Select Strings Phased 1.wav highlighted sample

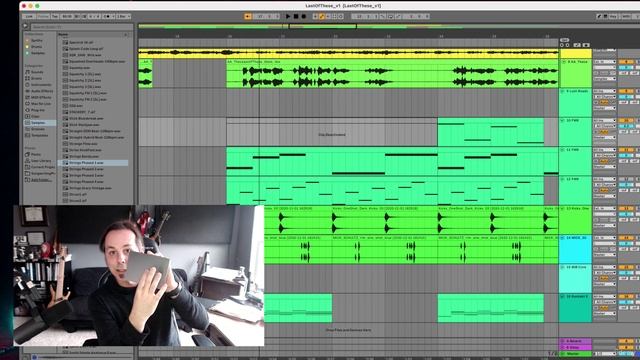(93, 162)
